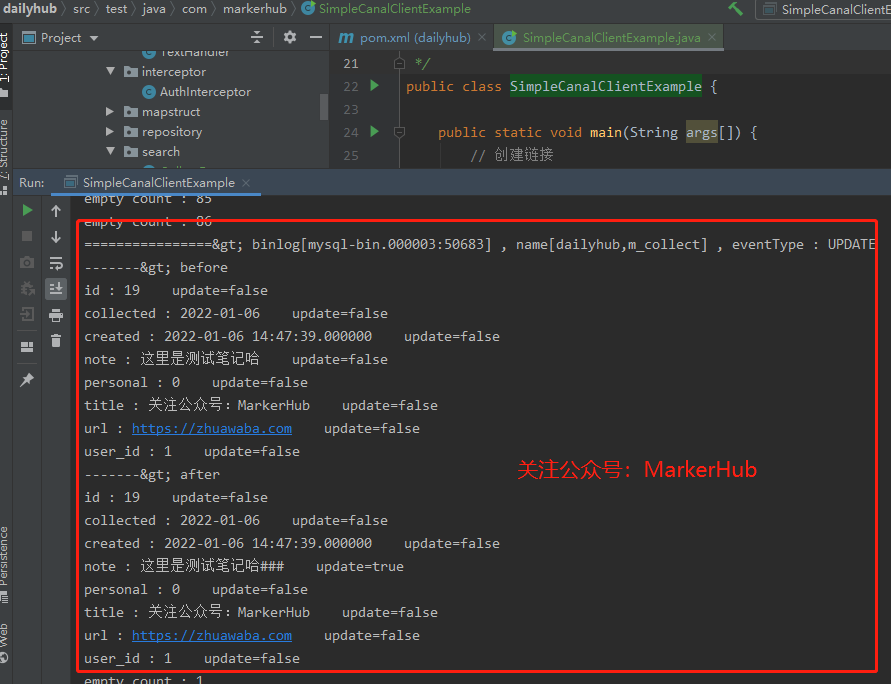Click the args parameter in main method
Viewport: 891px width, 684px height.
click(702, 132)
